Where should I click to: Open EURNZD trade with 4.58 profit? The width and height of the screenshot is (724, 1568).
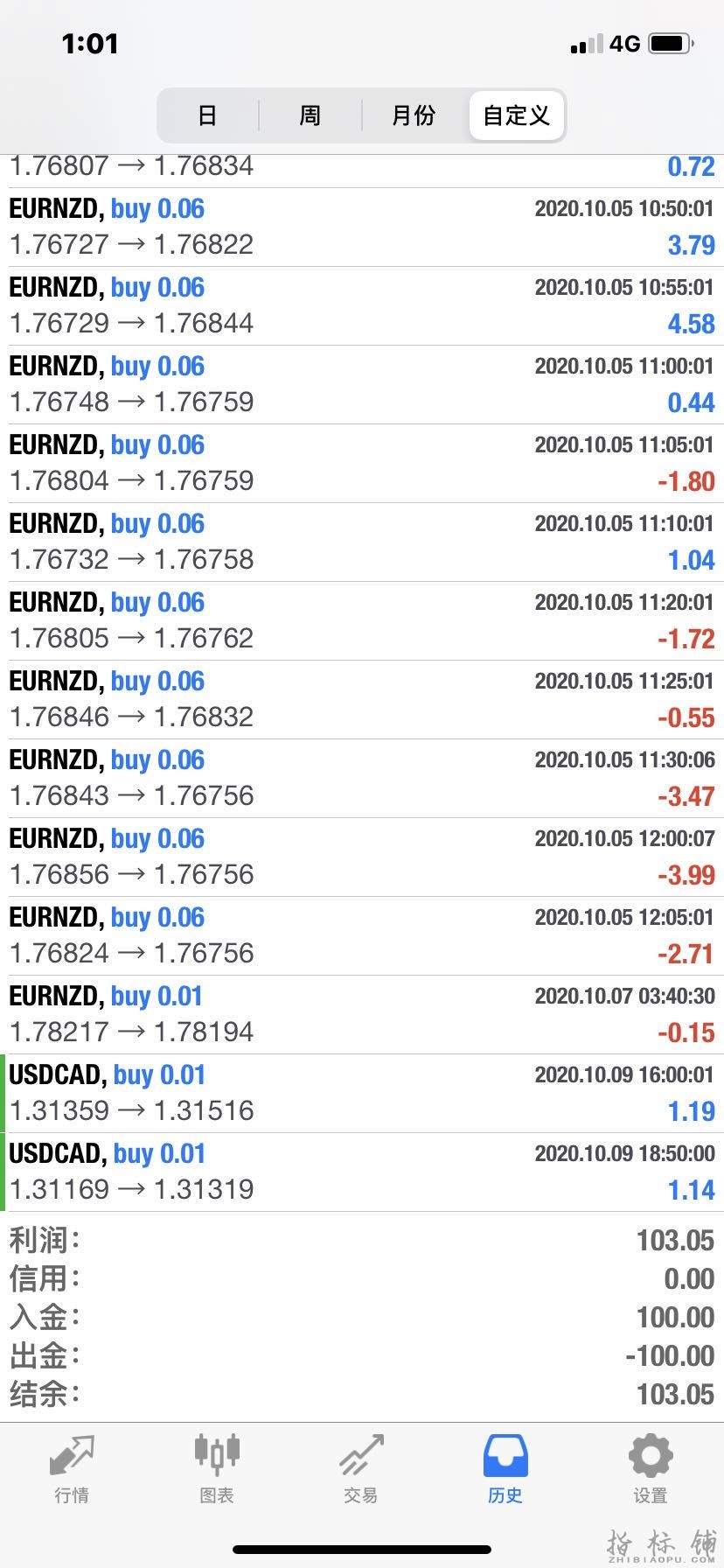362,306
